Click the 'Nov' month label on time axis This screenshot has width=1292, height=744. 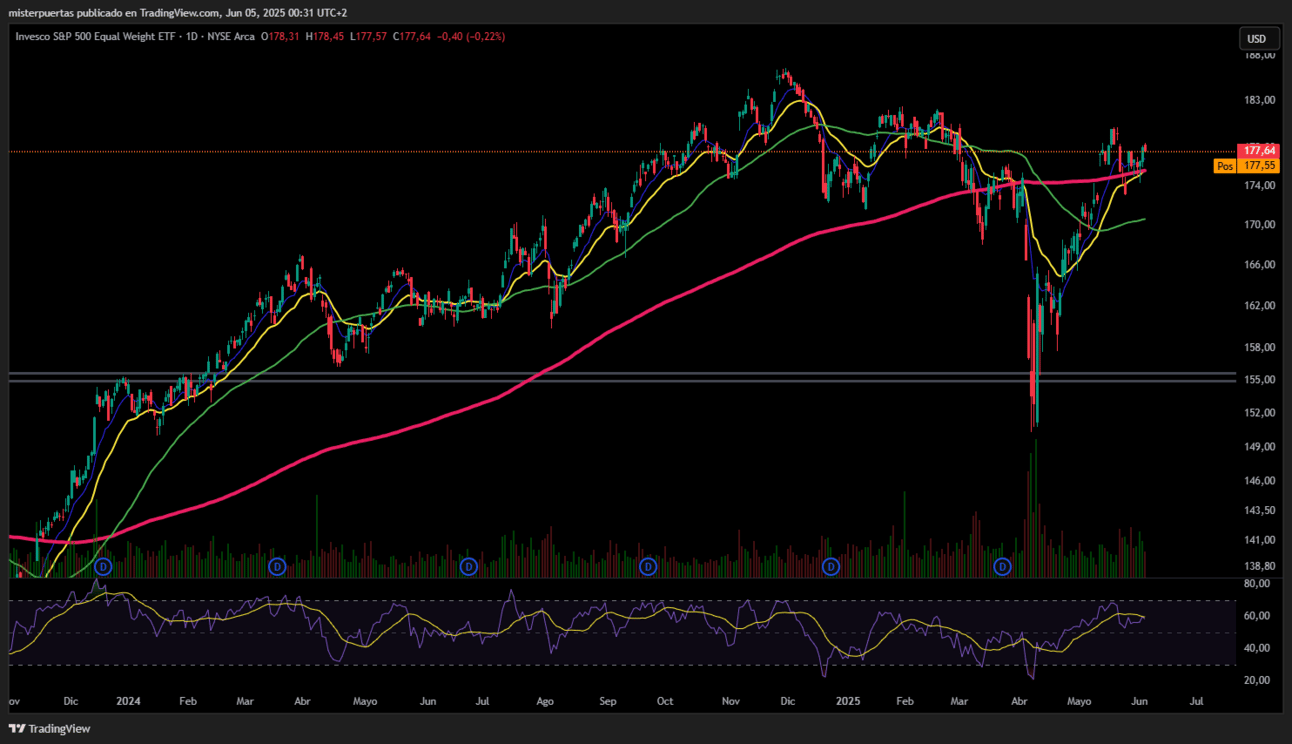[x=730, y=702]
